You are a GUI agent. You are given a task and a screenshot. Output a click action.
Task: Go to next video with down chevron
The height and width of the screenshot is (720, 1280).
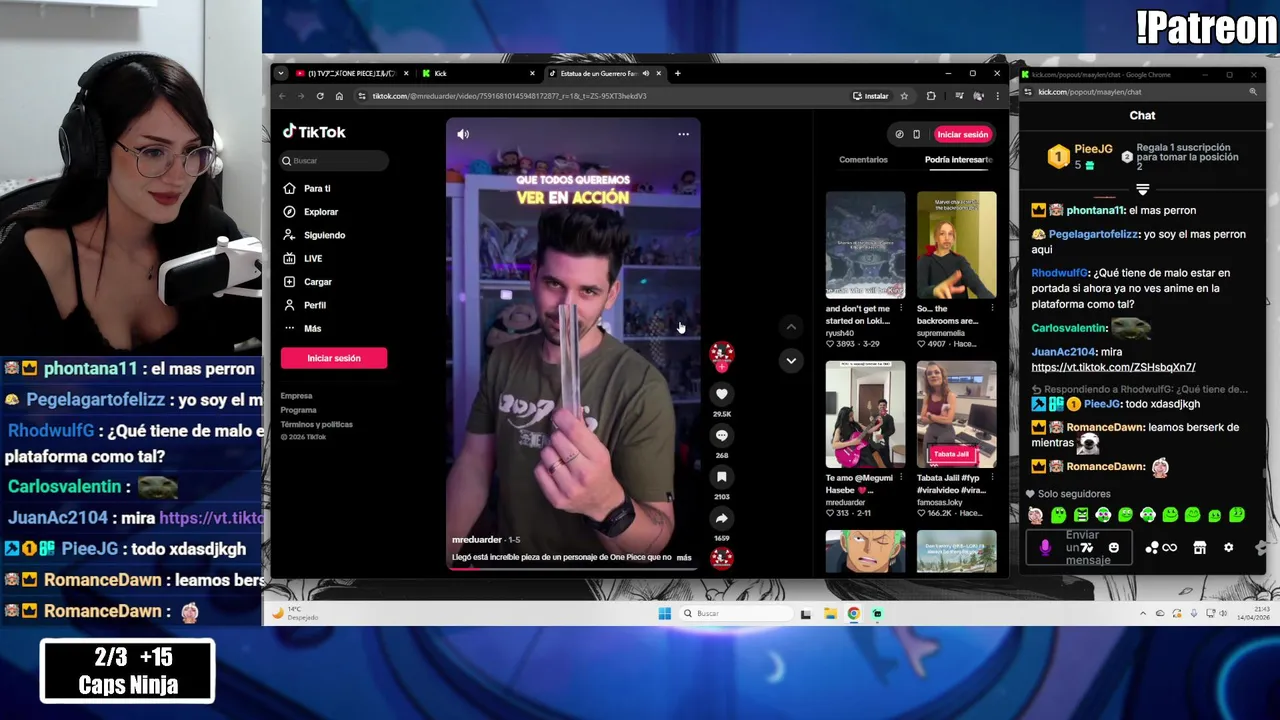791,360
